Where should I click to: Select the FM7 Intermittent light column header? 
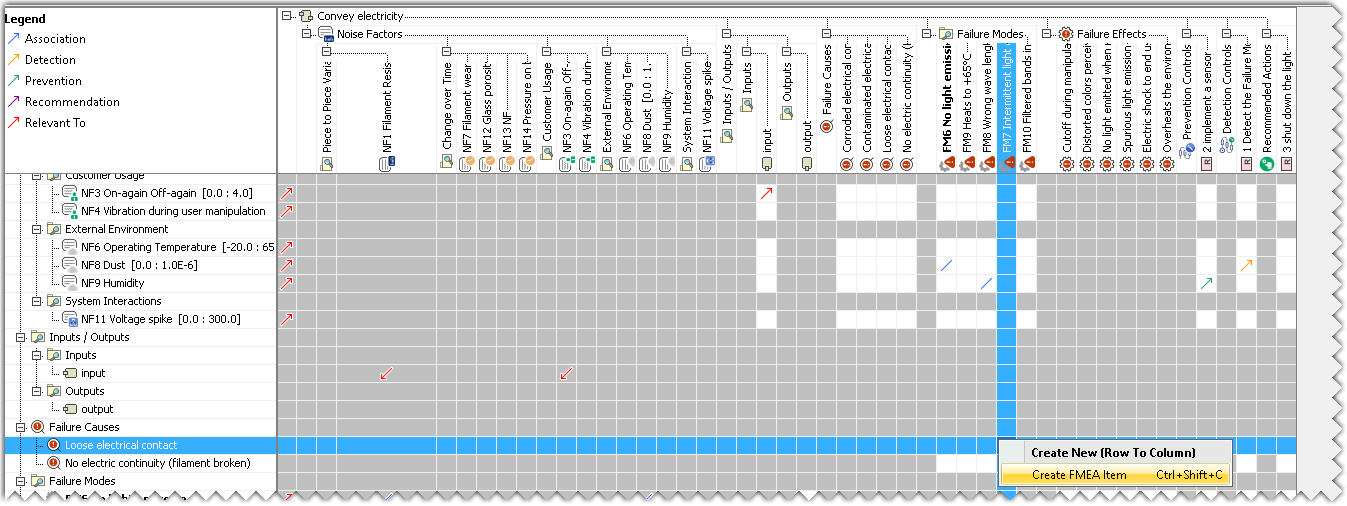(1006, 108)
